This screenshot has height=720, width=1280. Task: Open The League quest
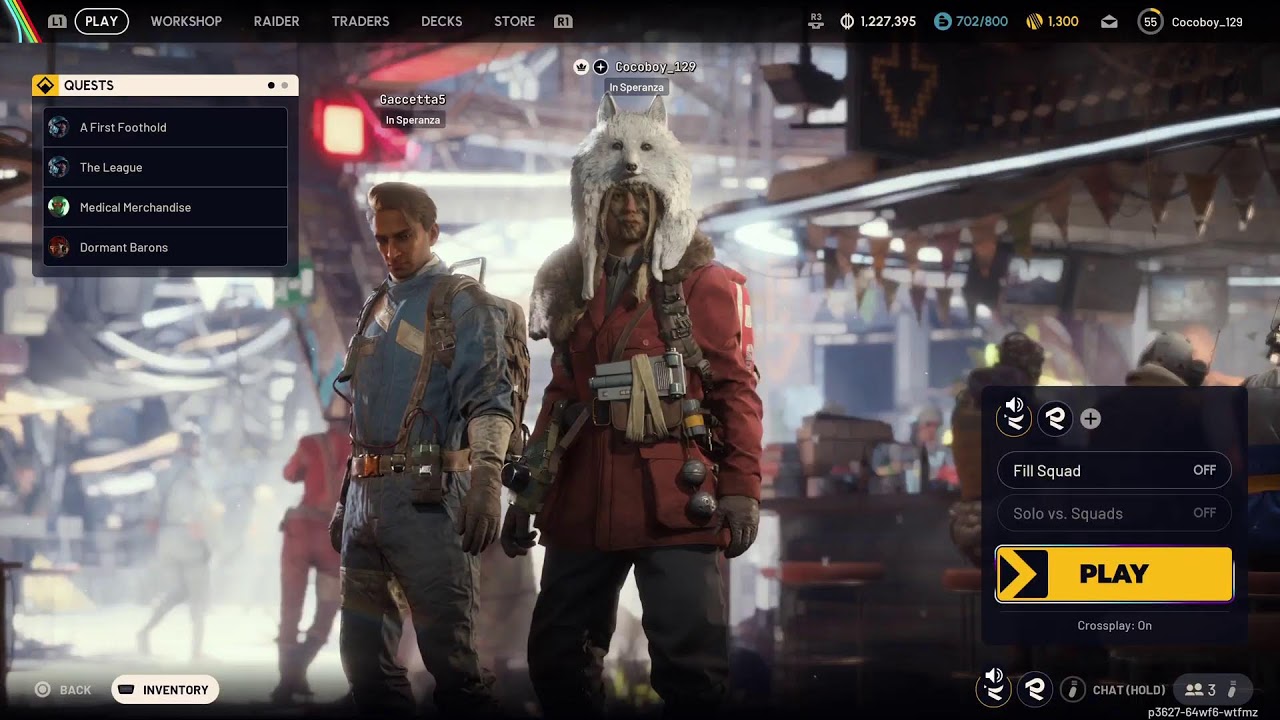165,167
